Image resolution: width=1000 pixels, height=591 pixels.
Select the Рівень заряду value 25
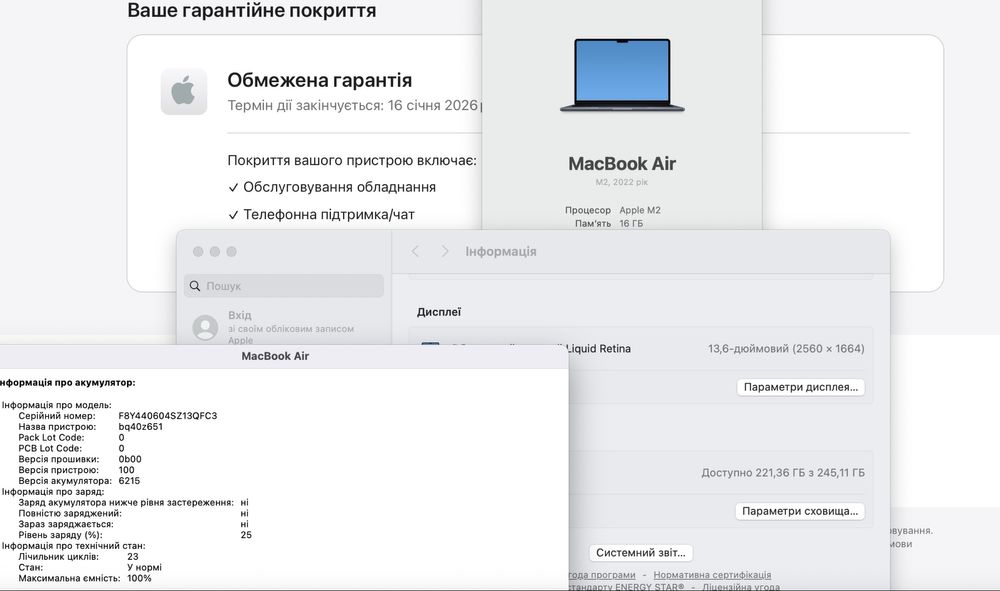246,535
